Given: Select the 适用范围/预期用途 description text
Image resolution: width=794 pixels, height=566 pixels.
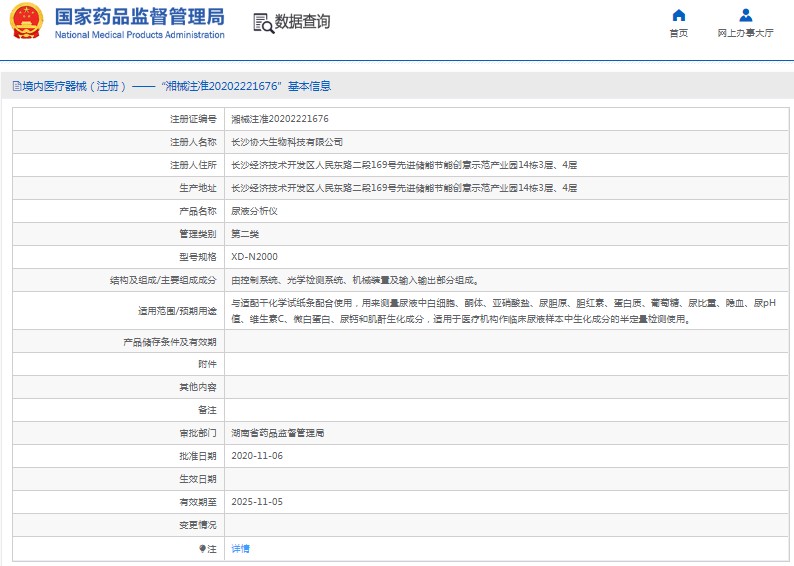Looking at the screenshot, I should click(x=504, y=311).
